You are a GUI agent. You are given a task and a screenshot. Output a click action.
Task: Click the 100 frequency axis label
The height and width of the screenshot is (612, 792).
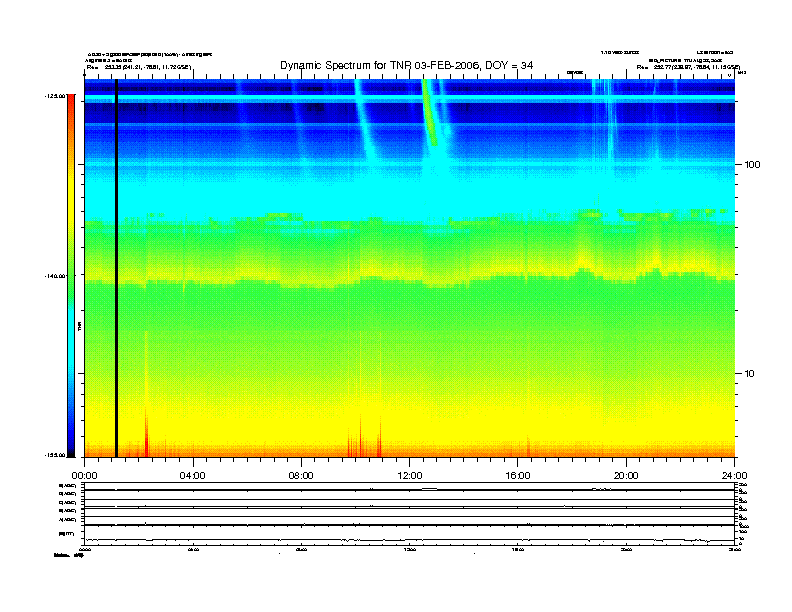(752, 165)
